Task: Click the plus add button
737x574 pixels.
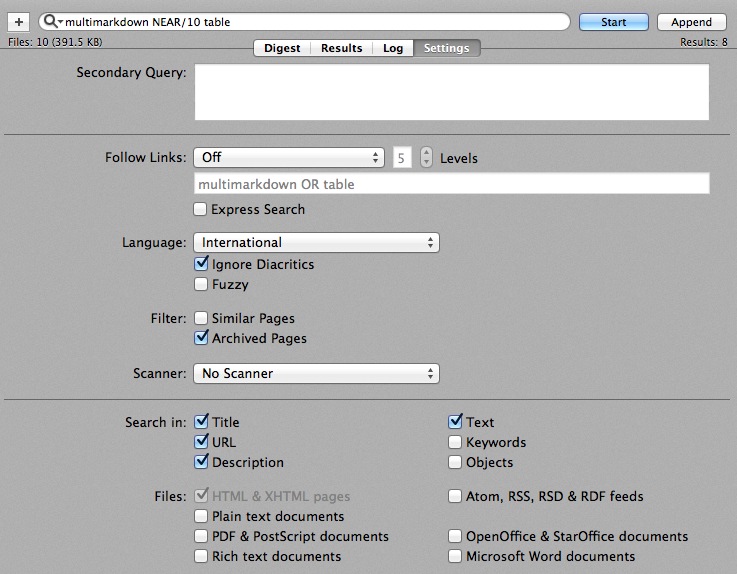Action: point(19,22)
